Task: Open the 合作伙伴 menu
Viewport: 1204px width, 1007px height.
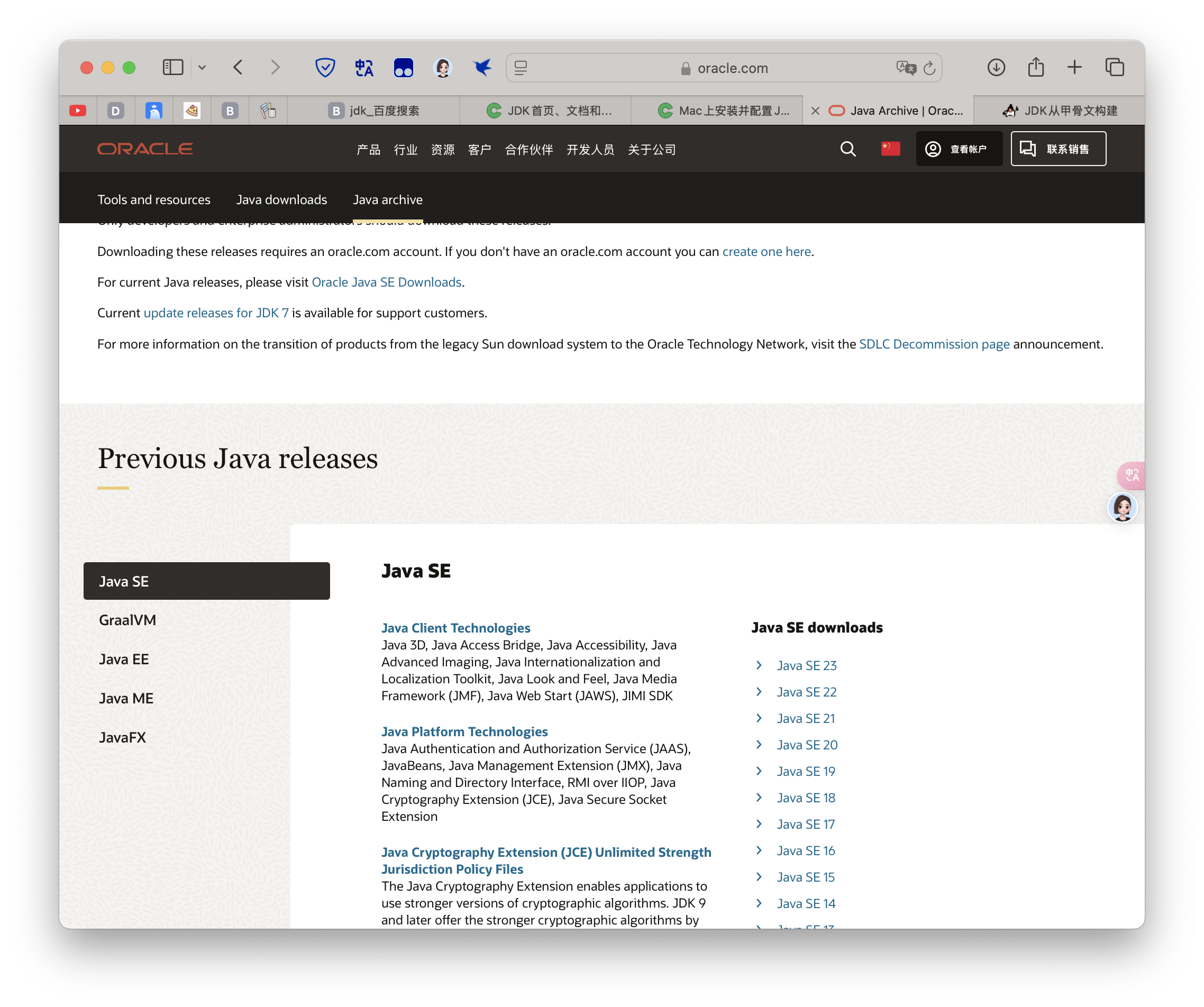Action: click(528, 150)
